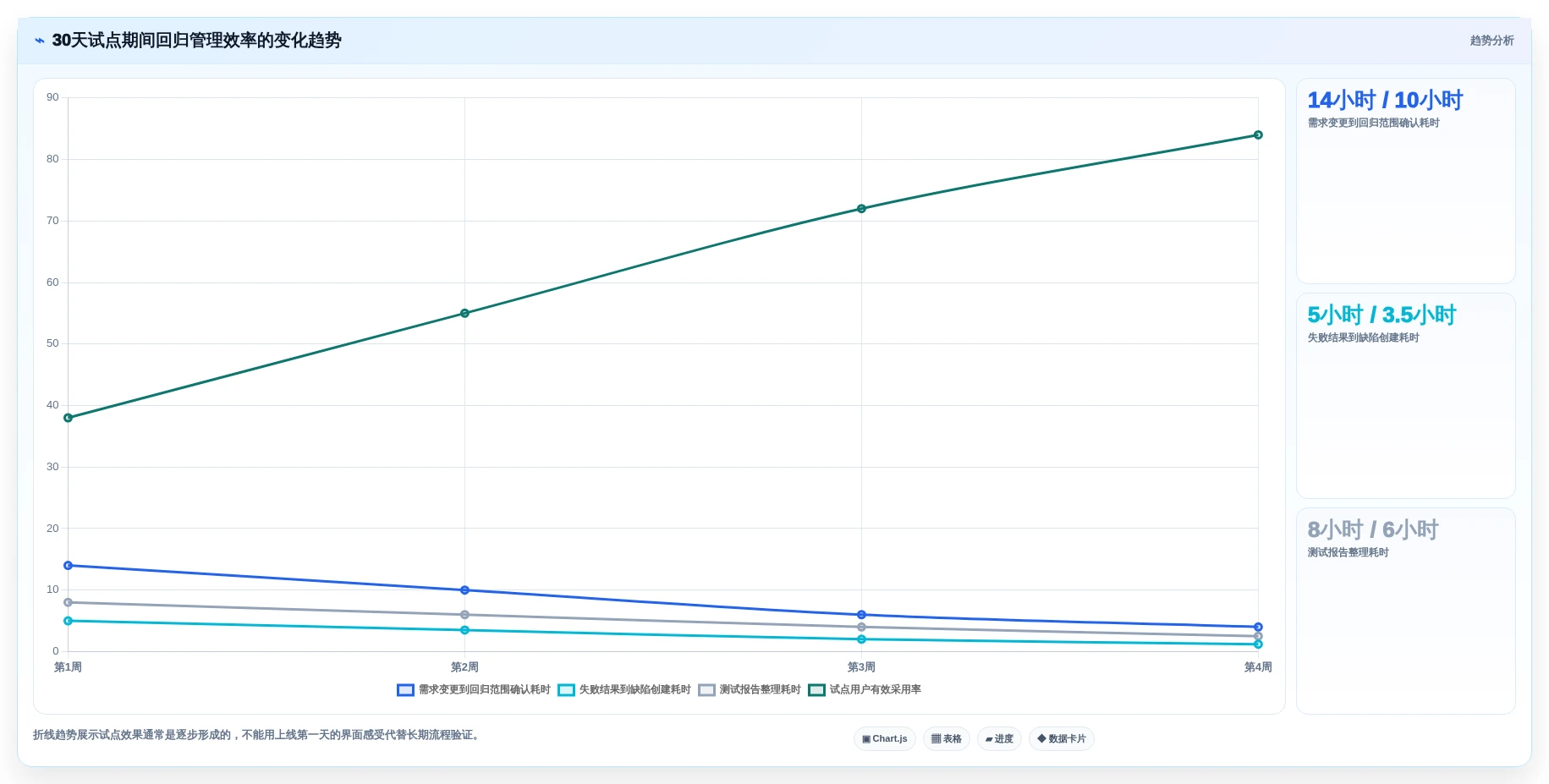Click the 失败结果到缺陷创建耗时 caption in stat card

1364,338
